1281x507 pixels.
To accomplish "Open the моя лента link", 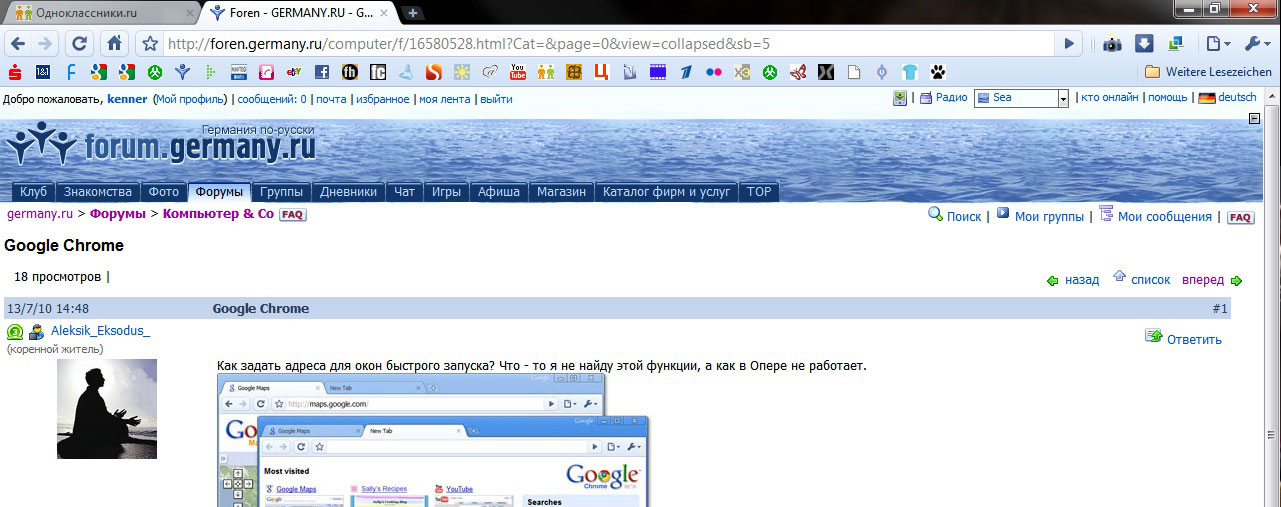I will (445, 99).
